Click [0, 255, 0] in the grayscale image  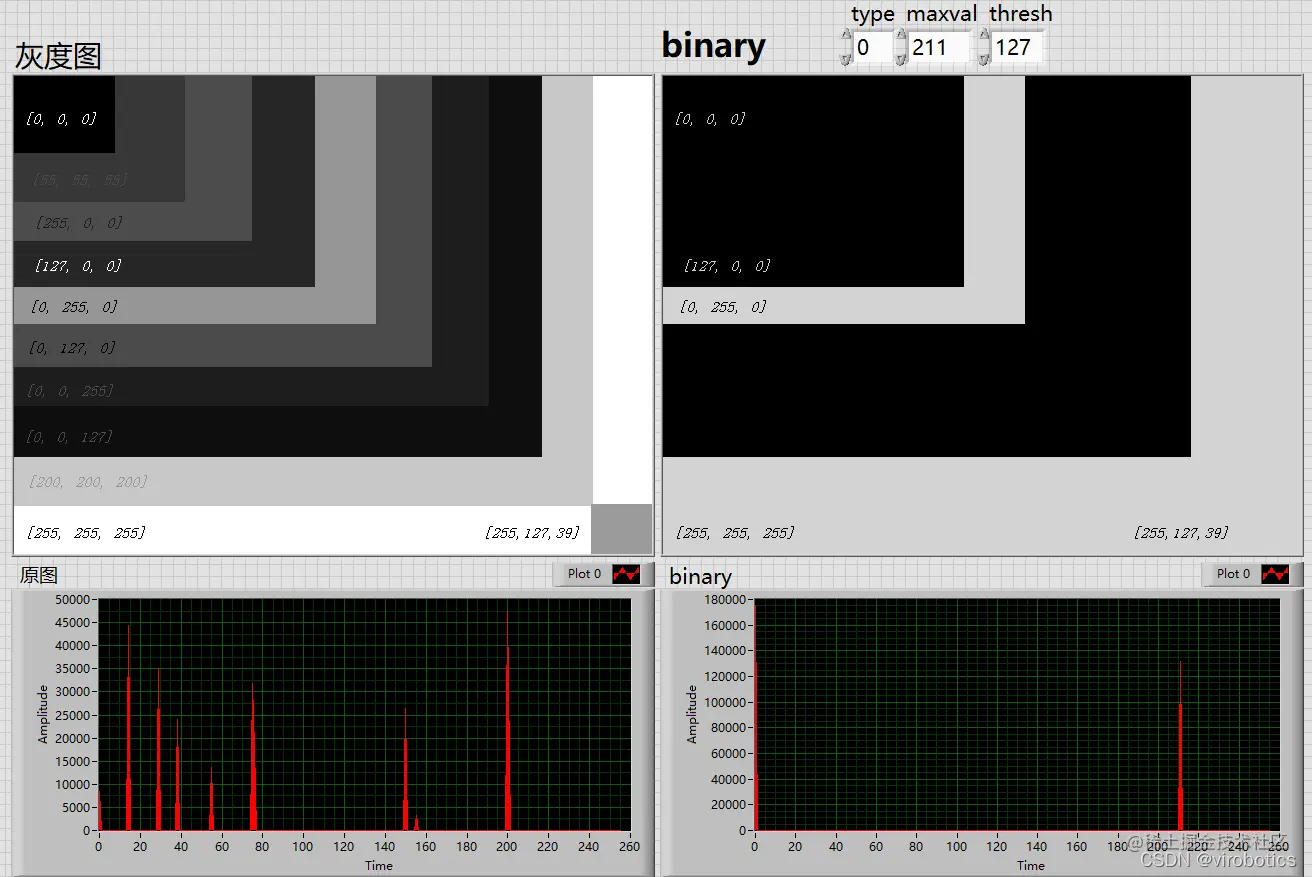click(x=74, y=307)
